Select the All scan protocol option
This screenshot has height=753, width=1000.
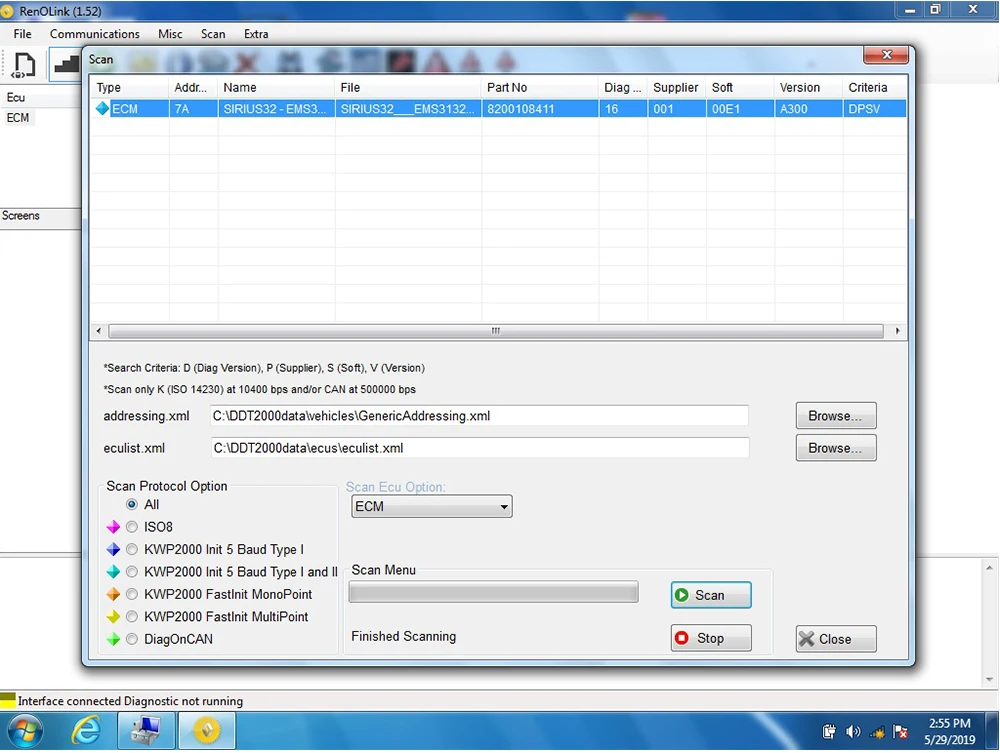[x=131, y=504]
